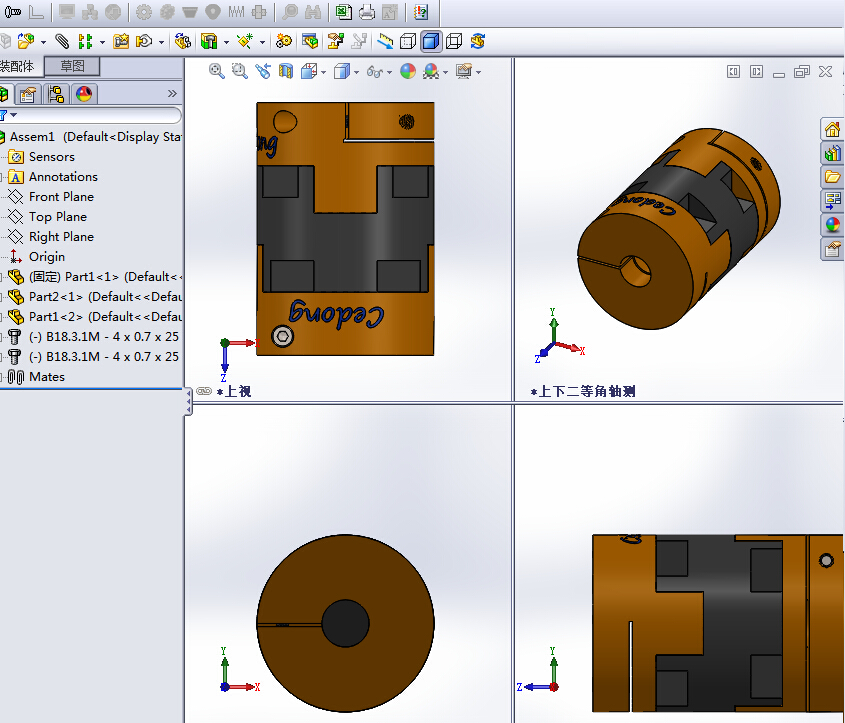
Task: Click the Zoom to Fit magnifier icon
Action: point(216,71)
